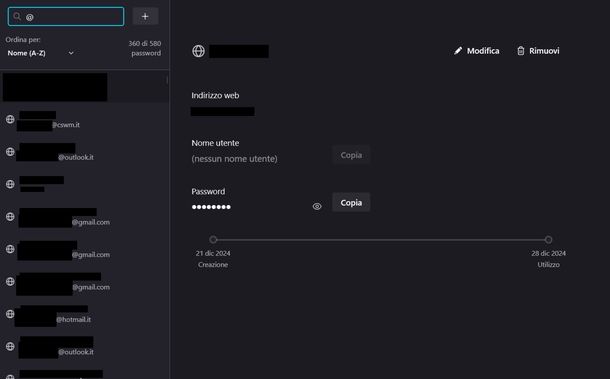Click the '21 dic 2024' creation date
610x379 pixels.
pos(213,253)
